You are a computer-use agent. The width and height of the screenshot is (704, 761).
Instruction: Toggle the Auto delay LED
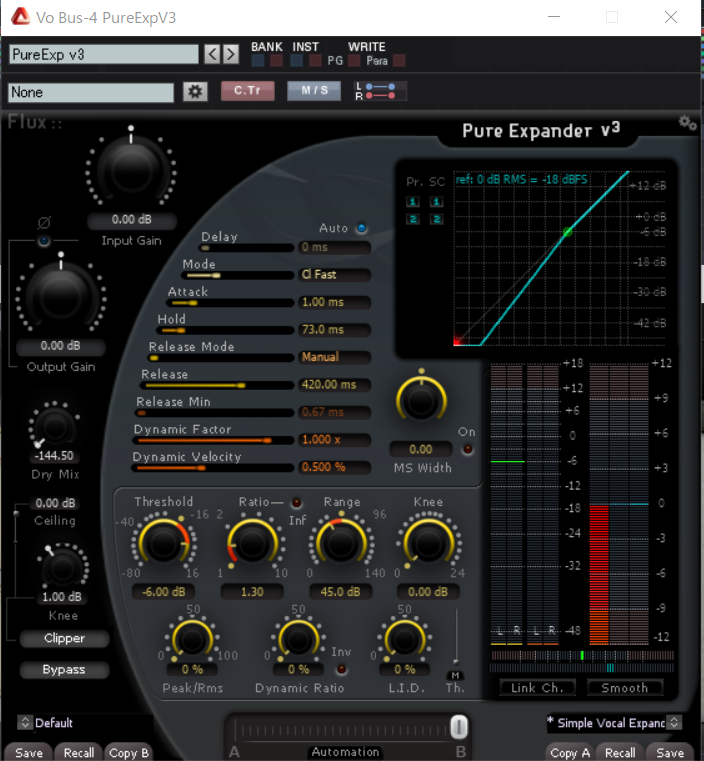pyautogui.click(x=361, y=228)
